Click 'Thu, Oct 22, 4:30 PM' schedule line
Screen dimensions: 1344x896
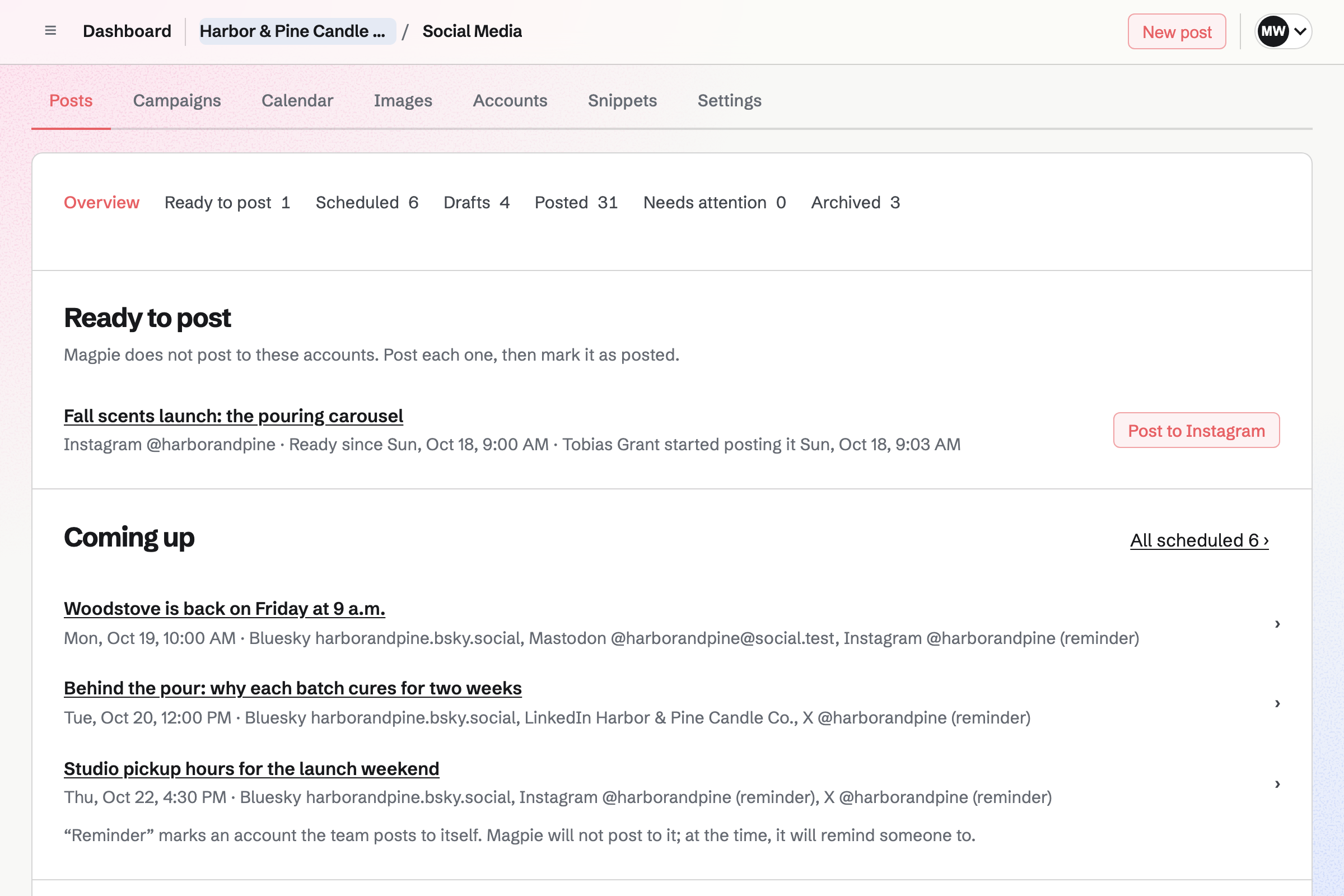click(x=558, y=797)
